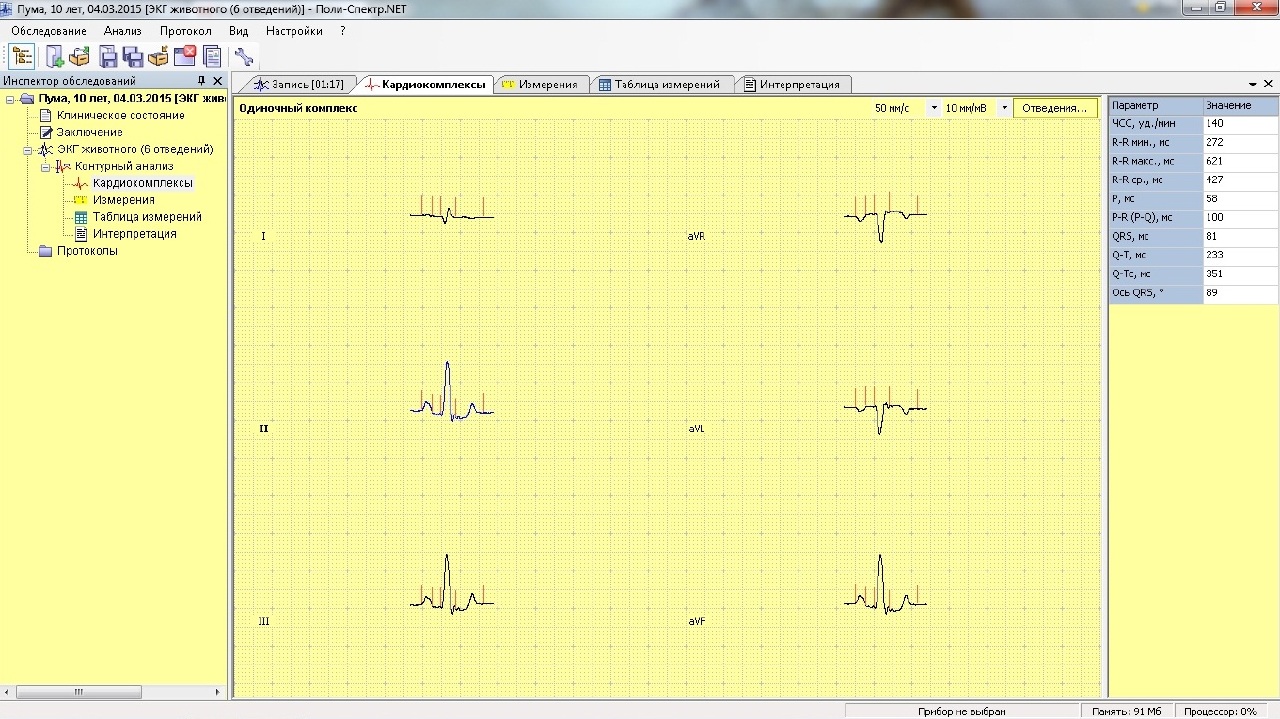This screenshot has height=719, width=1280.
Task: Pin the Инспектор обследований panel
Action: click(x=201, y=81)
